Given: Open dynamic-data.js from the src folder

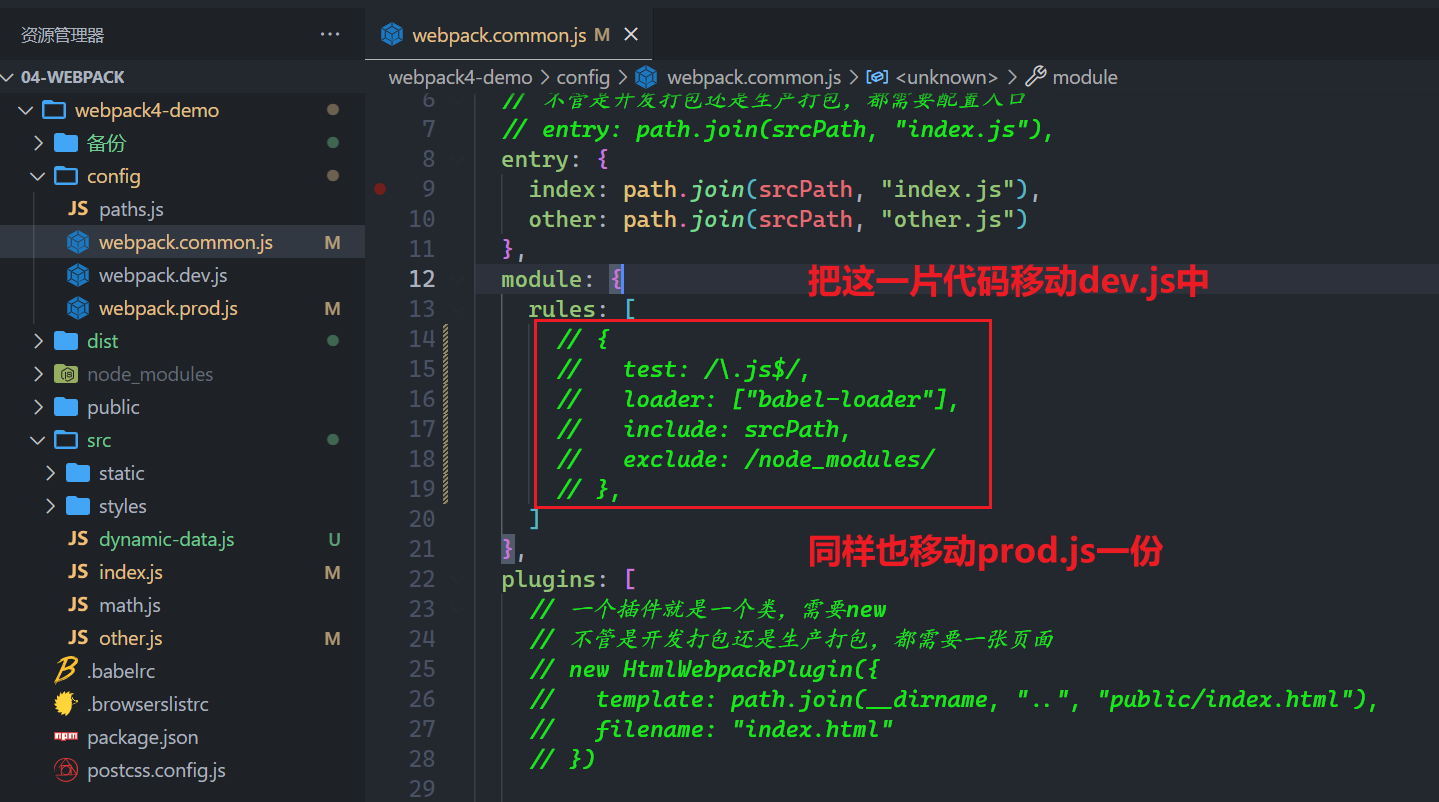Looking at the screenshot, I should coord(166,539).
